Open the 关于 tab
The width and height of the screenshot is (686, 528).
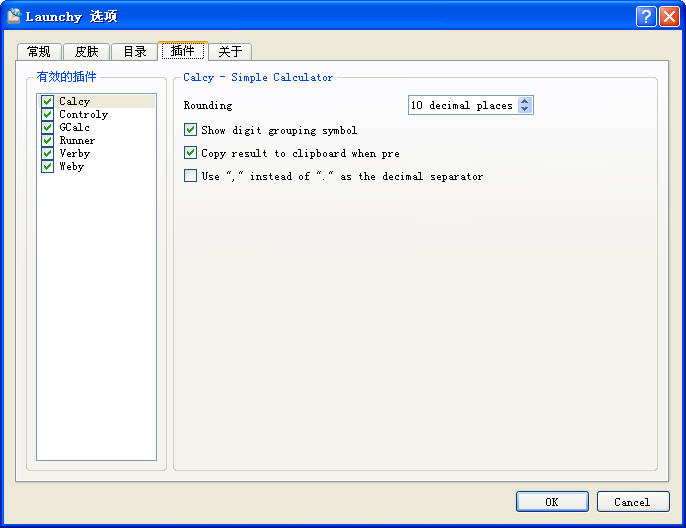point(230,52)
